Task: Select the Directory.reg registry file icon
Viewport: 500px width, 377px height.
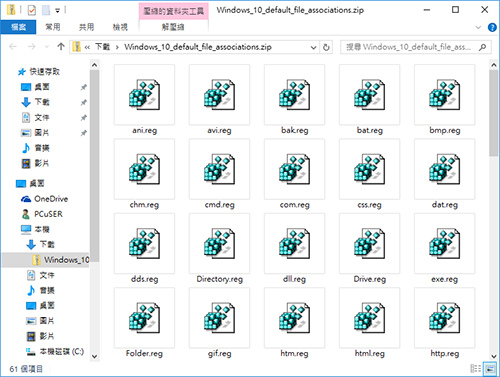Action: [x=219, y=244]
